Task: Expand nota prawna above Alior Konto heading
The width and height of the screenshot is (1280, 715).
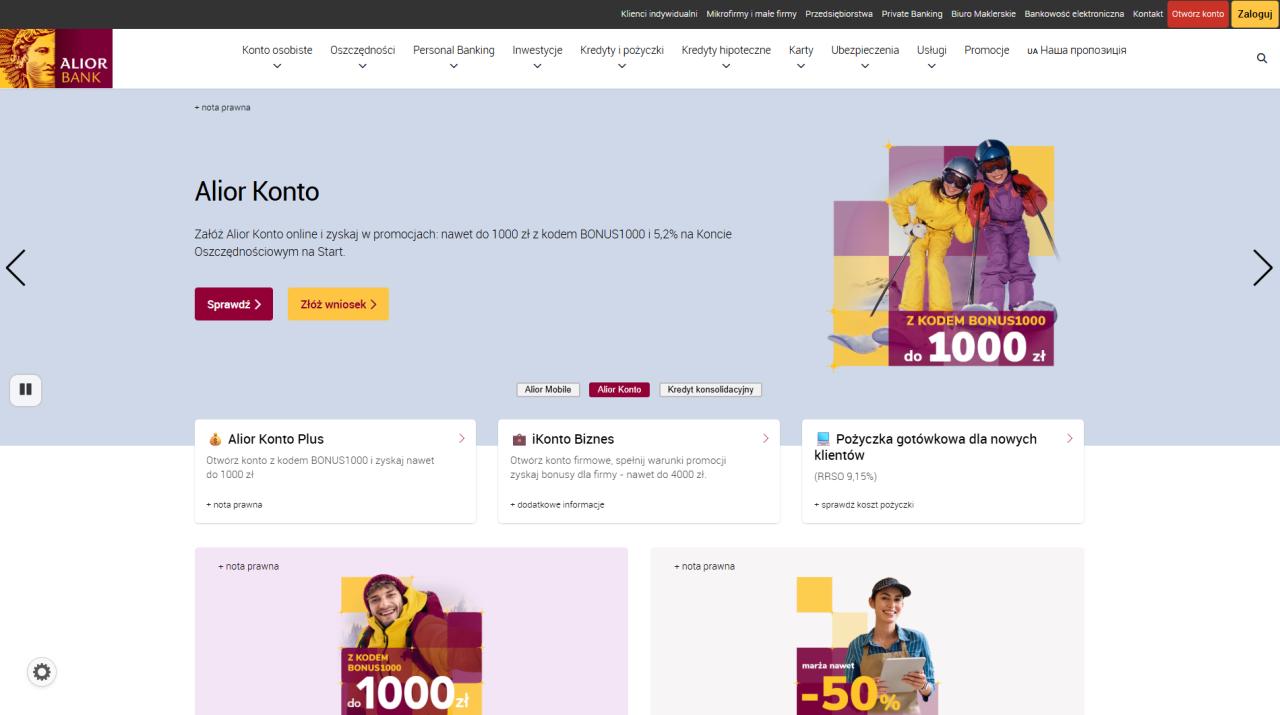Action: click(222, 107)
